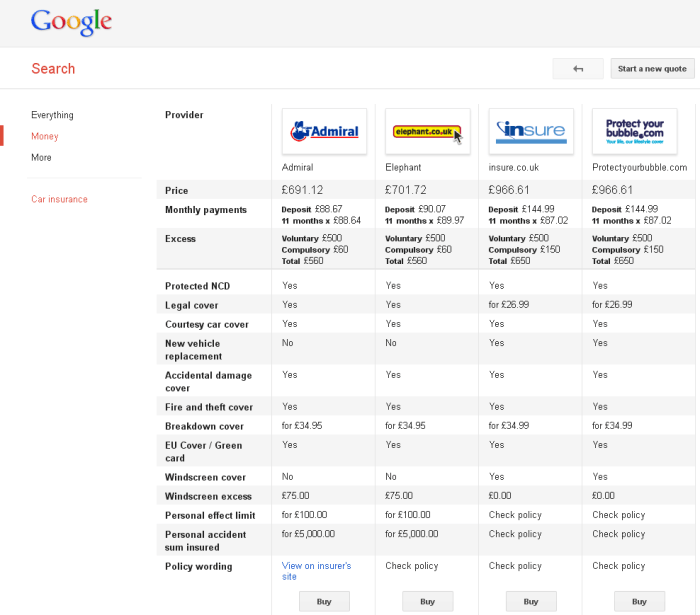Select Everything in the left sidebar

click(x=52, y=115)
